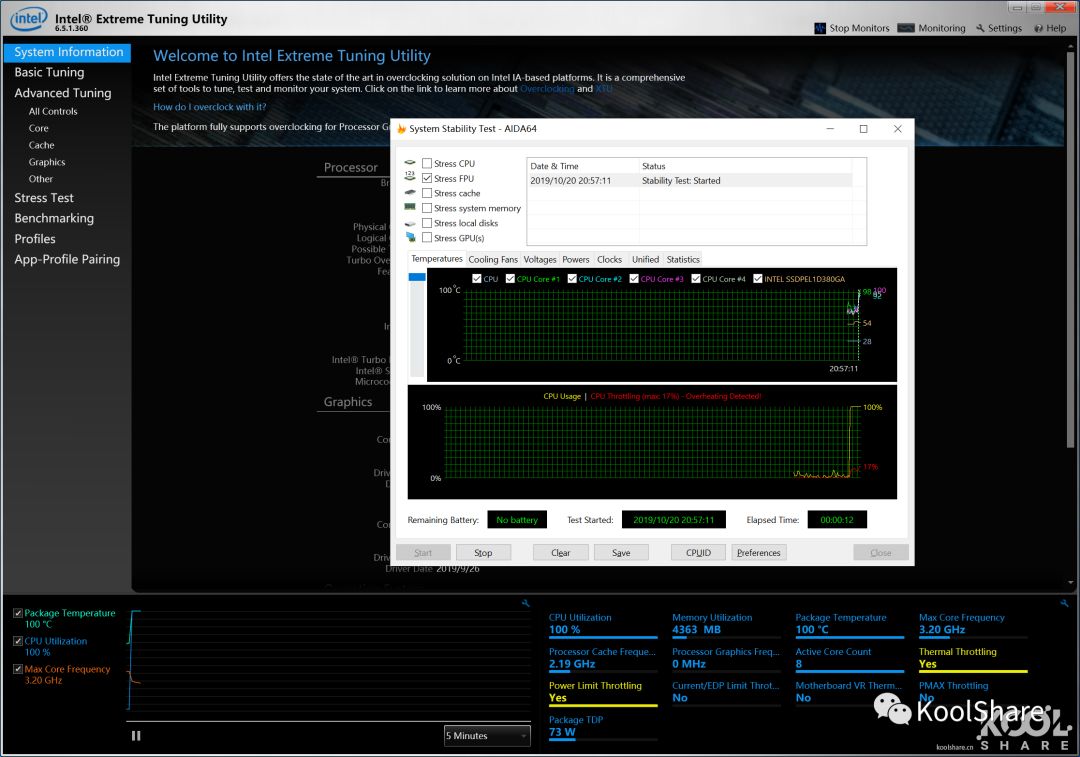
Task: Open Preferences in AIDA64 dialog
Action: (x=758, y=552)
